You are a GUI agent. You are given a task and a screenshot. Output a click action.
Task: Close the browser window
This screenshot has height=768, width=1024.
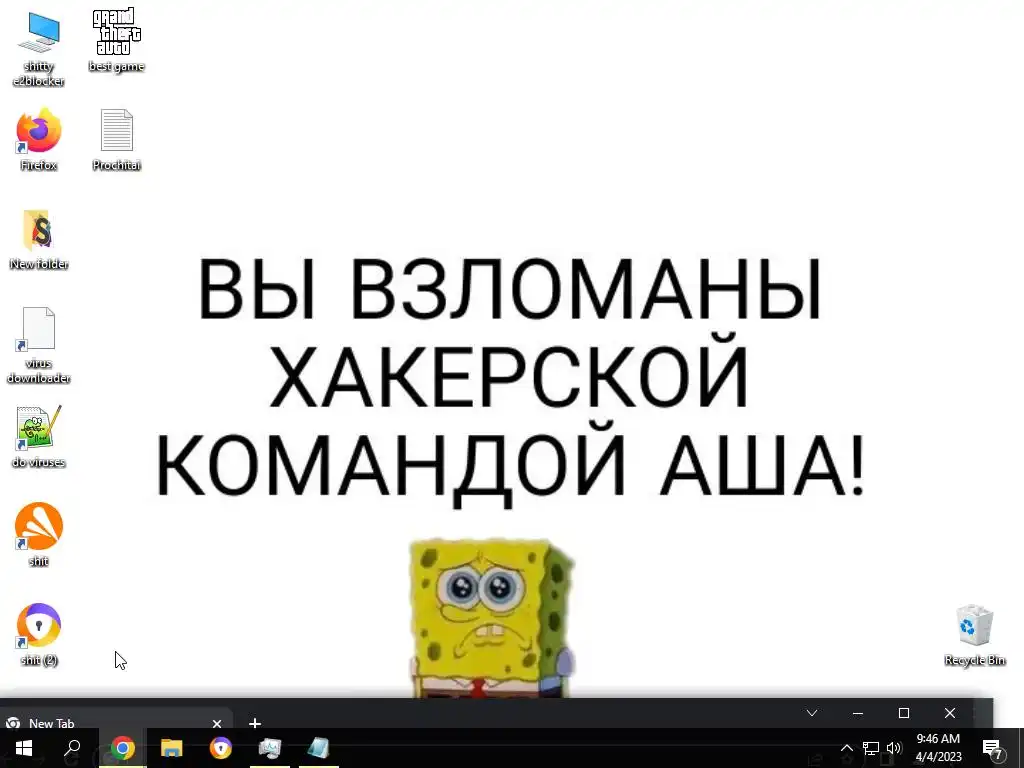click(950, 713)
